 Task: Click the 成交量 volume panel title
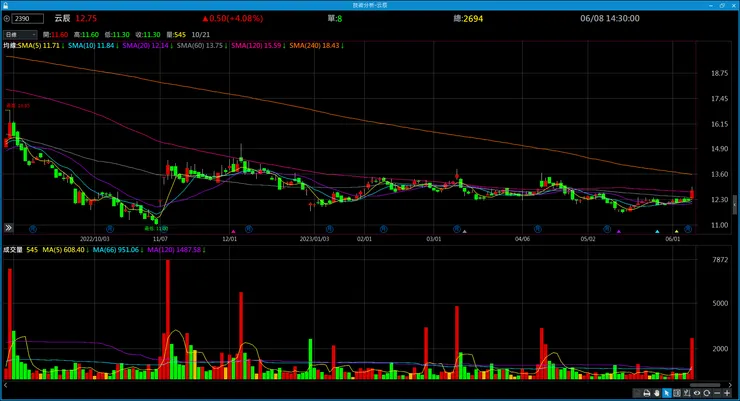[x=13, y=250]
